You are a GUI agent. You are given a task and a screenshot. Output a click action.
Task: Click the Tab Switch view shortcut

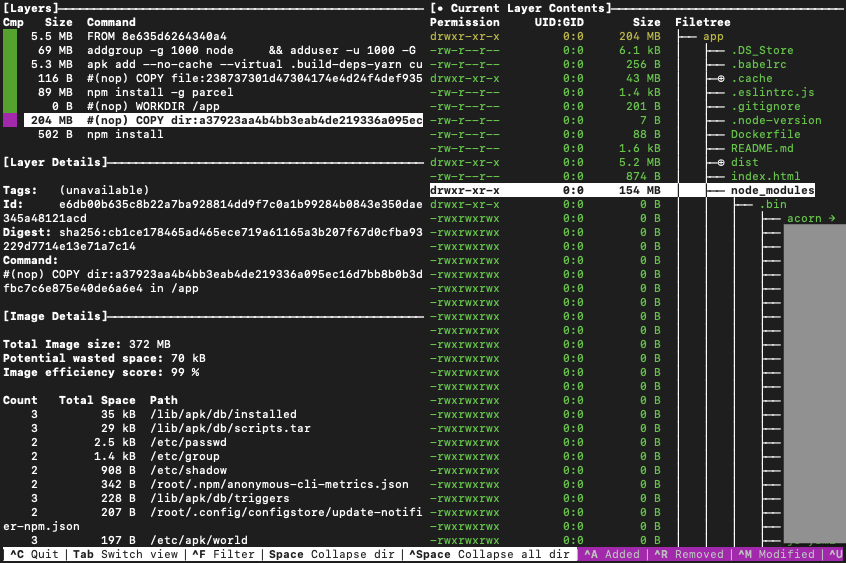click(125, 554)
